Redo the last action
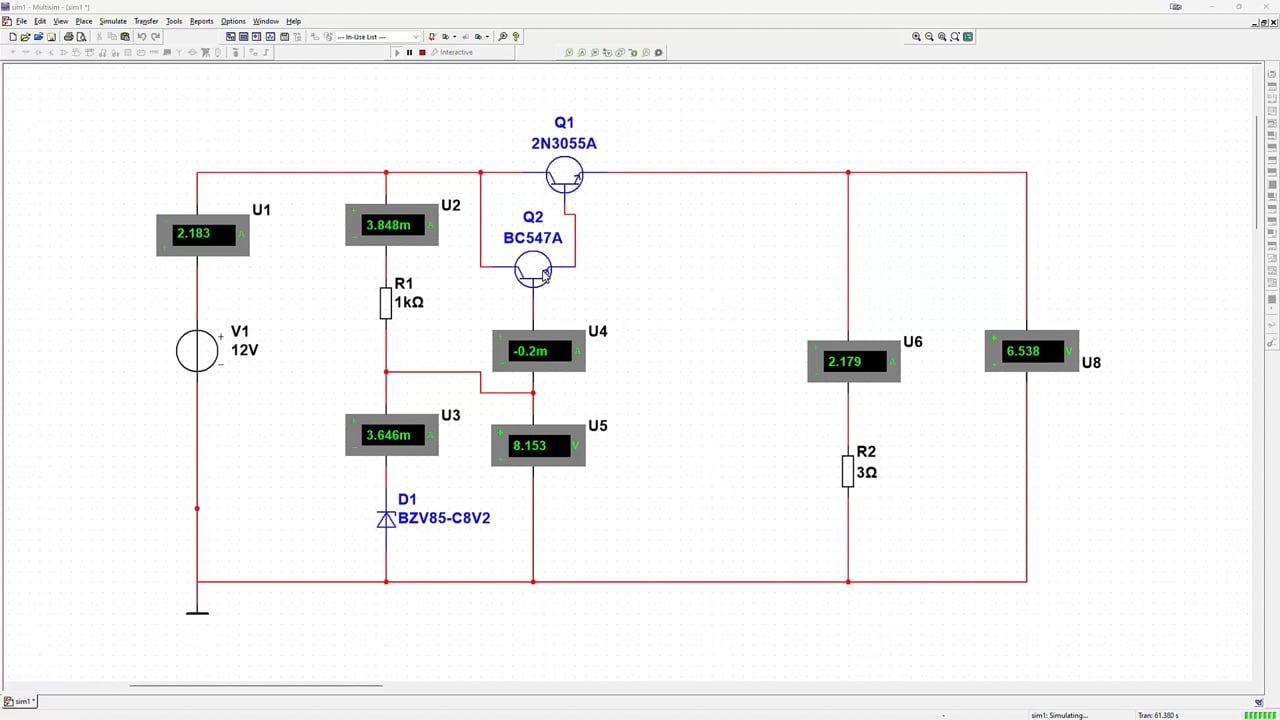This screenshot has width=1280, height=720. (x=155, y=37)
